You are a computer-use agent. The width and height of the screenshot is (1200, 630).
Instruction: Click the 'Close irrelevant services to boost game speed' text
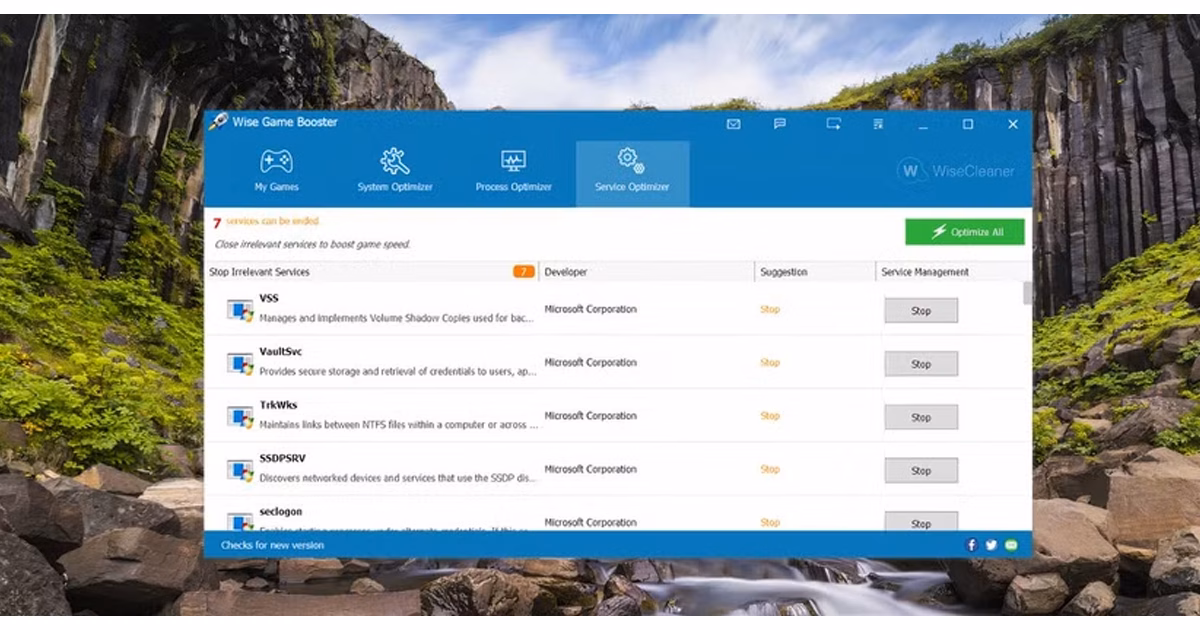[312, 244]
